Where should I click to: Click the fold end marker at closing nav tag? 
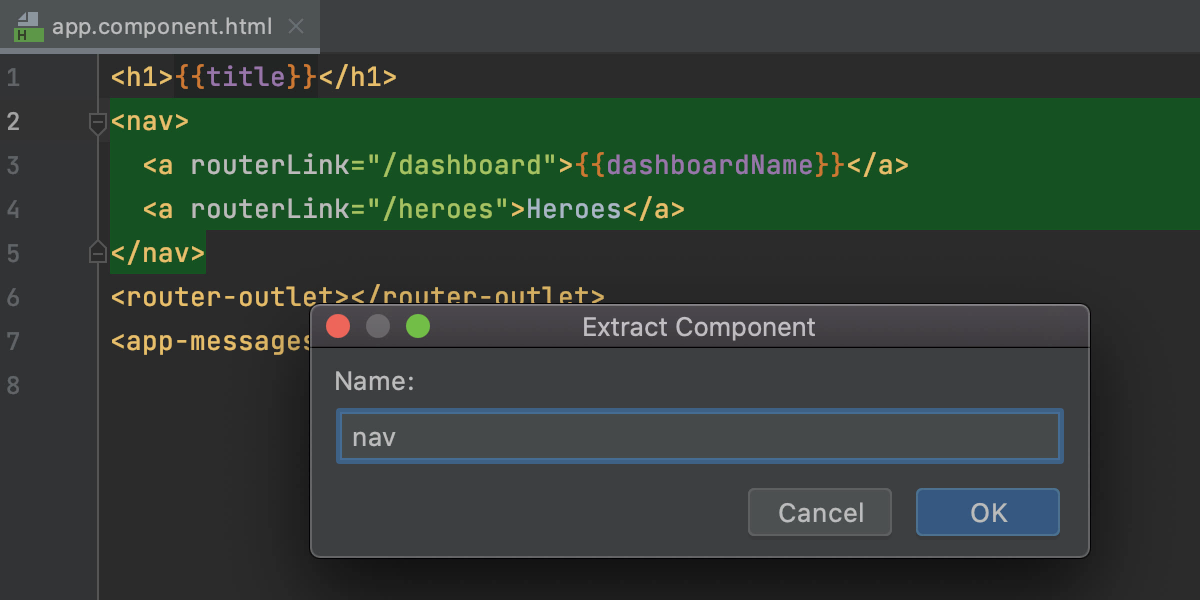click(97, 251)
